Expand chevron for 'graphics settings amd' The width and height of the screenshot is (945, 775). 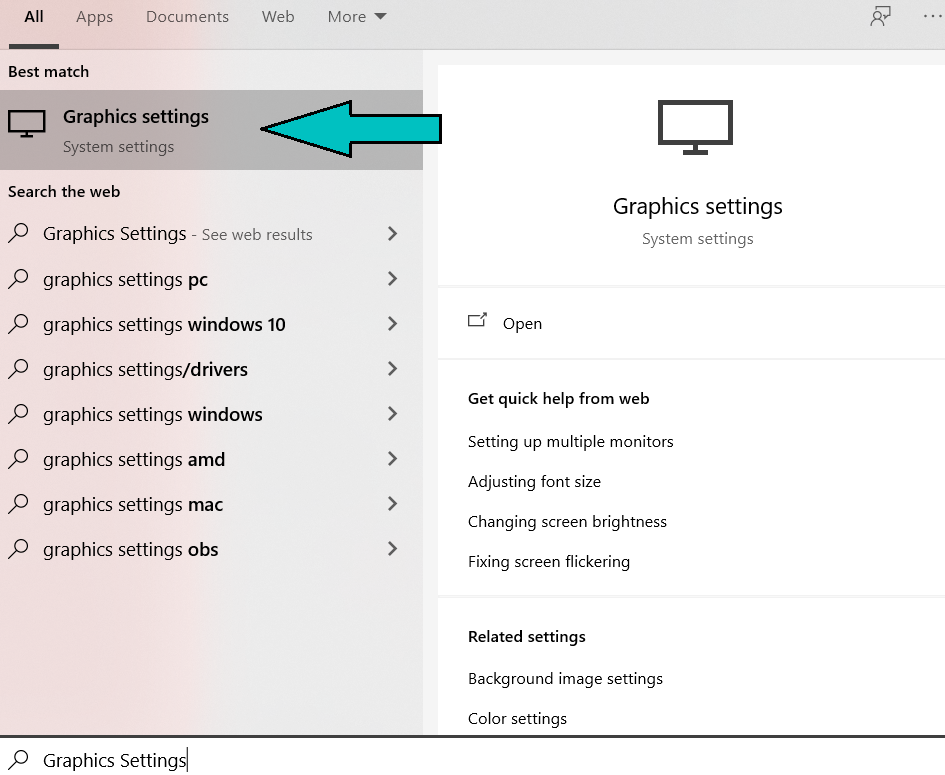click(x=392, y=459)
